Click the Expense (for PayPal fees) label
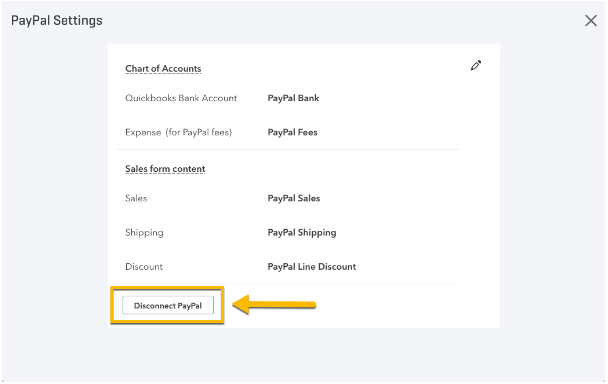Image resolution: width=608 pixels, height=384 pixels. (178, 132)
